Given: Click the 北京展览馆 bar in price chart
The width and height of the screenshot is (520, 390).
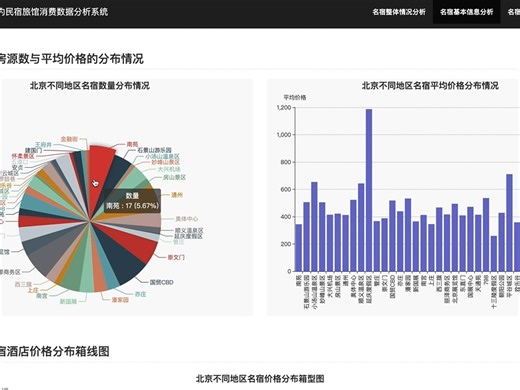Looking at the screenshot, I should coord(455,238).
